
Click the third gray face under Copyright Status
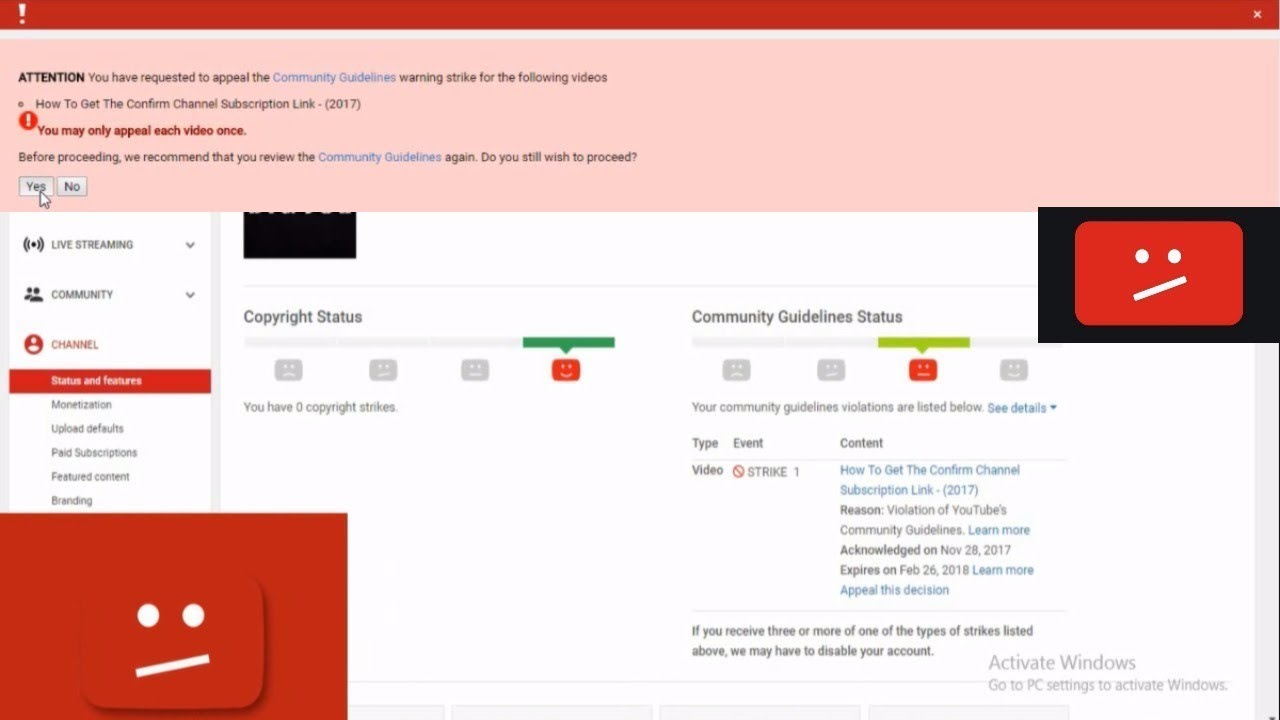(x=475, y=370)
